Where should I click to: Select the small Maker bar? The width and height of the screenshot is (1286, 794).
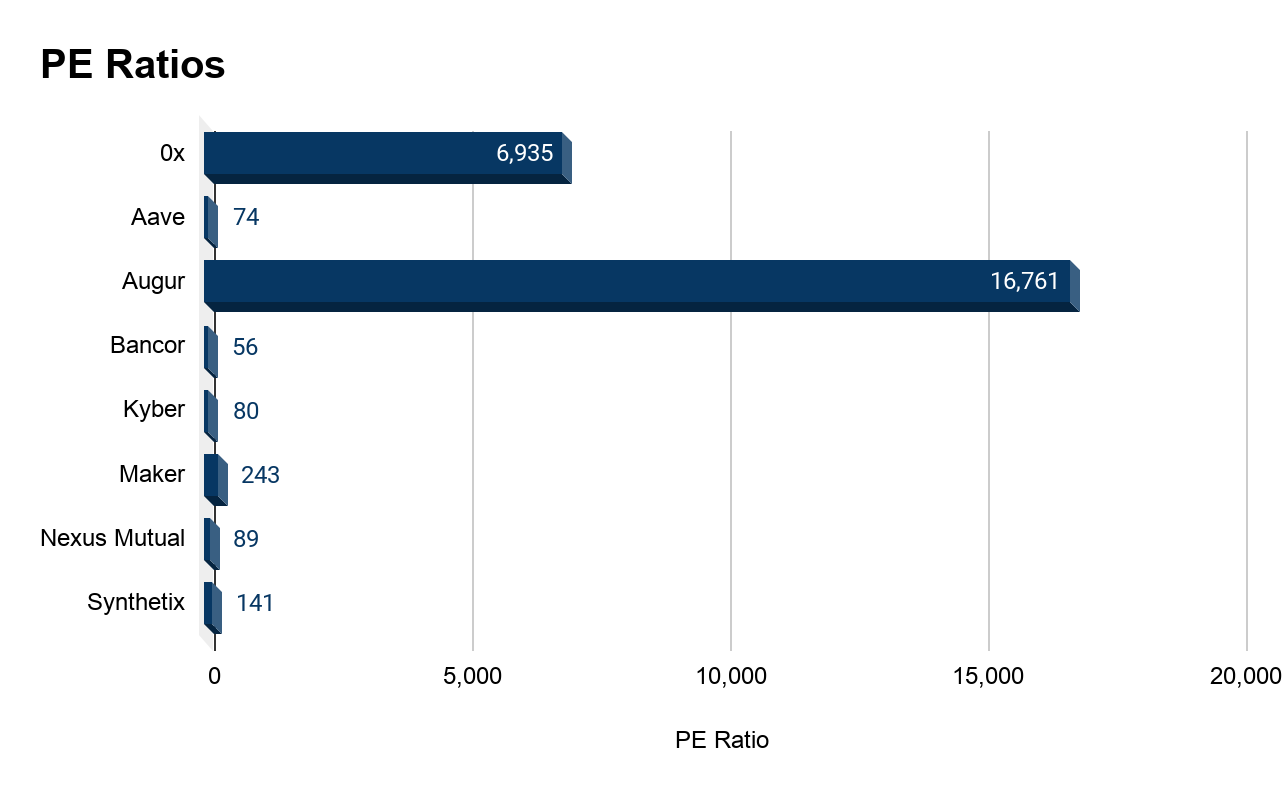click(x=214, y=477)
